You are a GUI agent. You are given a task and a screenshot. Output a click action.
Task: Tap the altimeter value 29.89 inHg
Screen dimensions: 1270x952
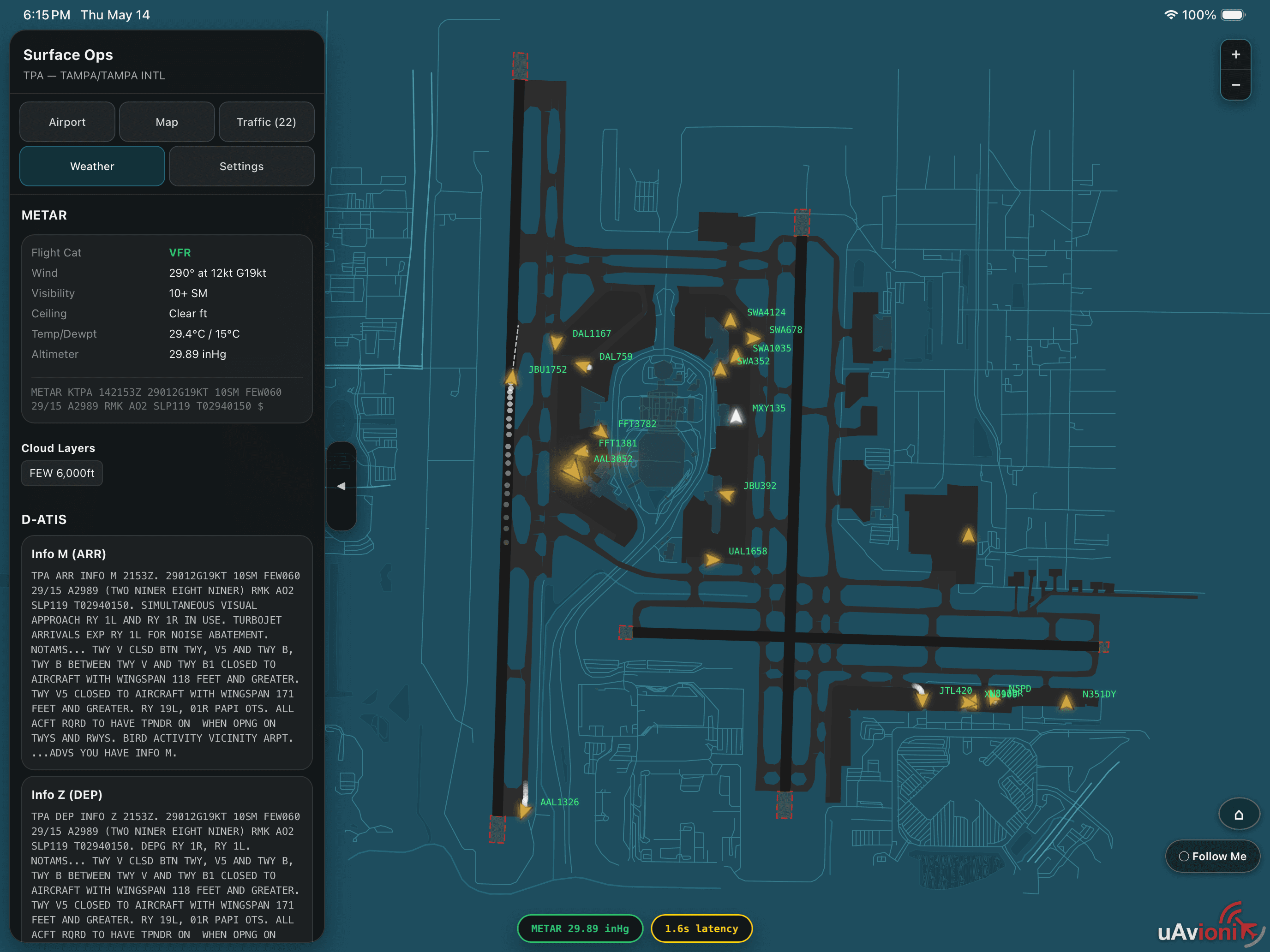tap(198, 354)
